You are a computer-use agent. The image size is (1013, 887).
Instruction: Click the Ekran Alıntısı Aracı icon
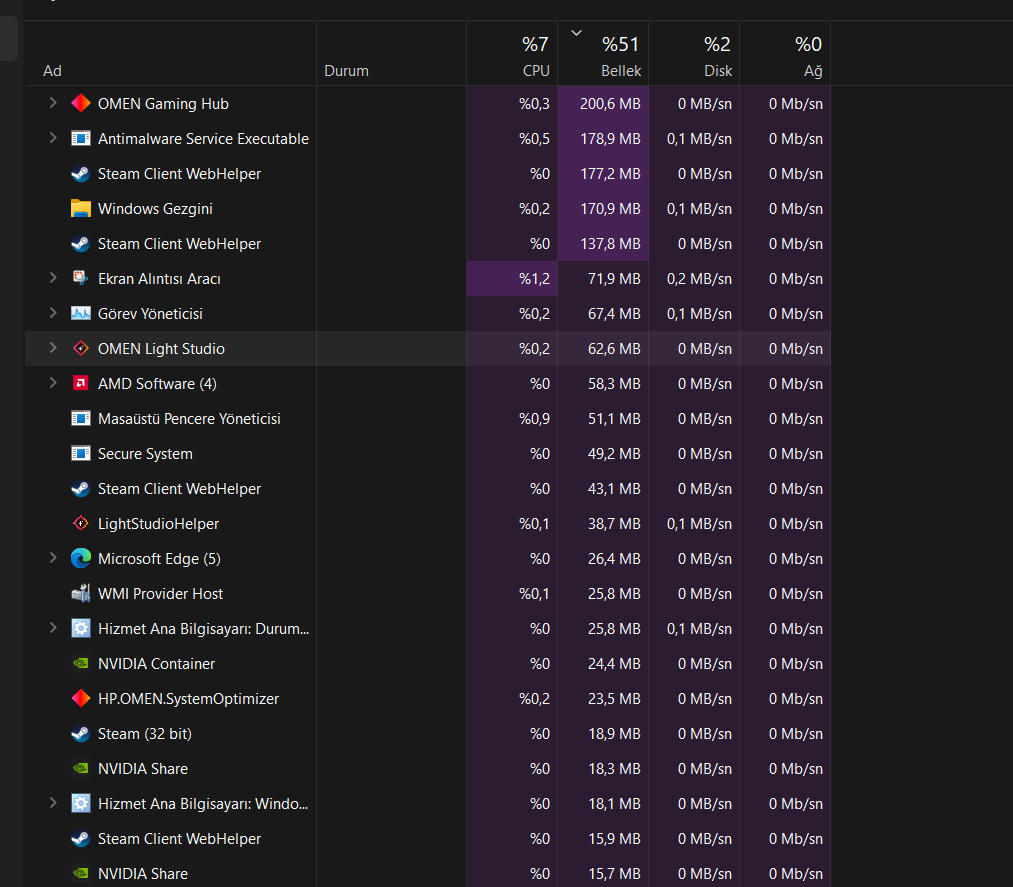[x=81, y=278]
